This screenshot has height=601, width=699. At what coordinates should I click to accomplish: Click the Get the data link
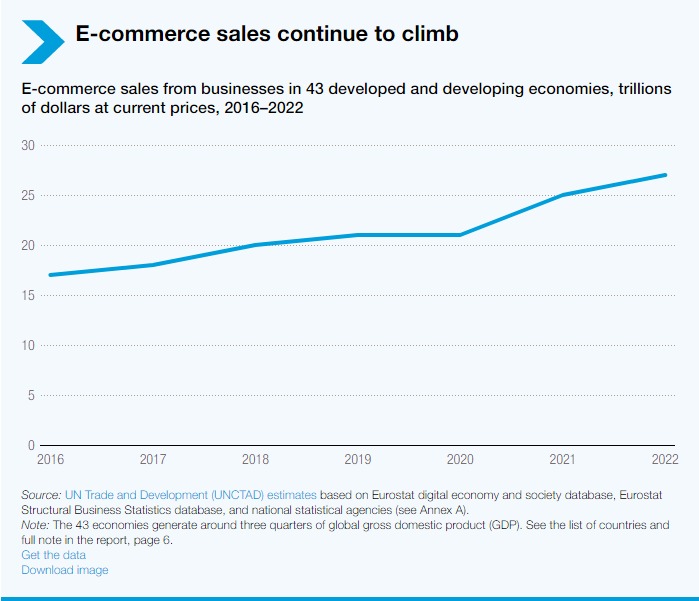(54, 555)
